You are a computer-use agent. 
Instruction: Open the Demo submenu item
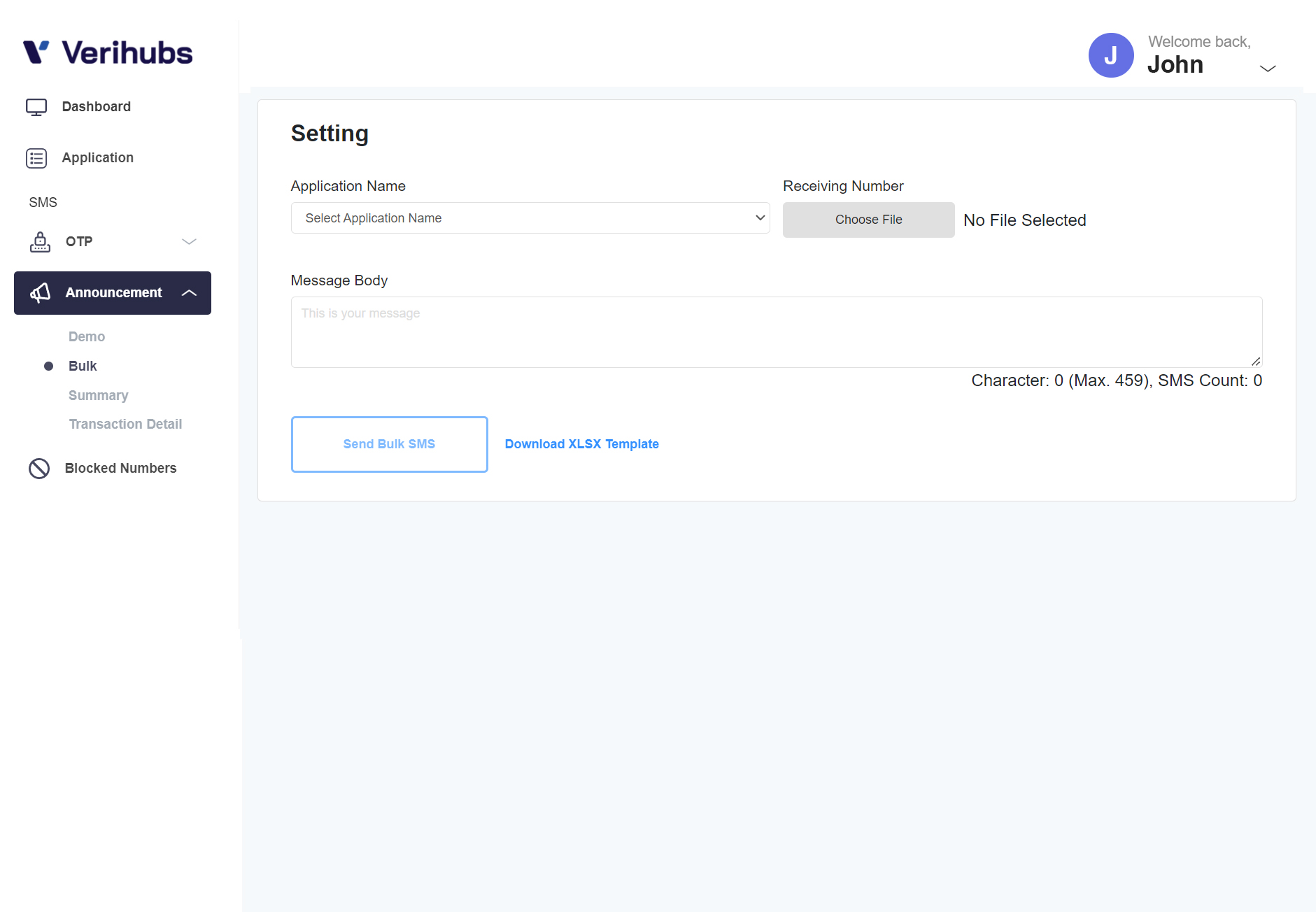click(87, 336)
